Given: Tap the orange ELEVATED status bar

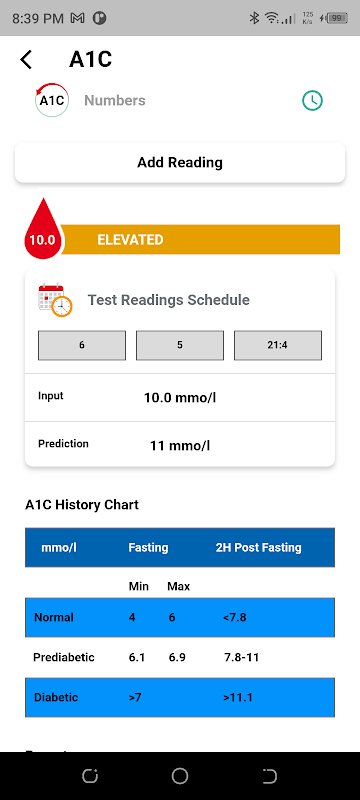Looking at the screenshot, I should (x=200, y=239).
